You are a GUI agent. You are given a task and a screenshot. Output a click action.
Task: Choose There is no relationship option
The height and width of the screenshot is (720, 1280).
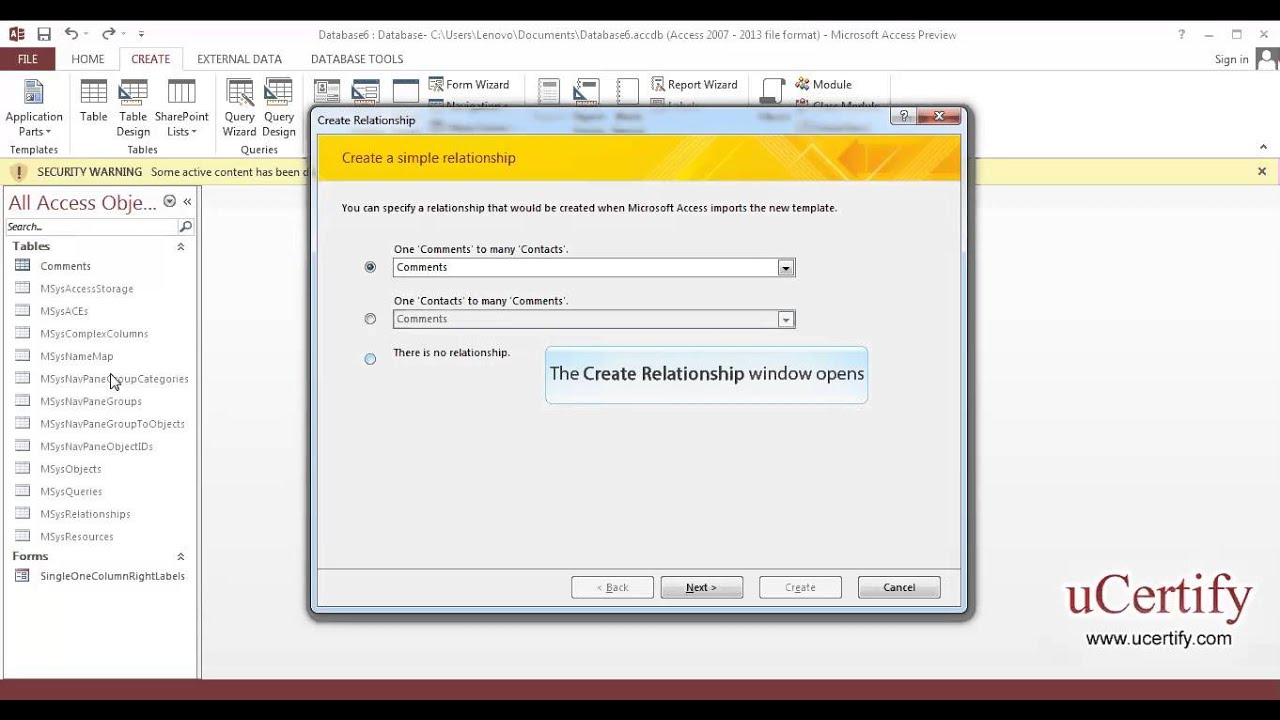[371, 359]
